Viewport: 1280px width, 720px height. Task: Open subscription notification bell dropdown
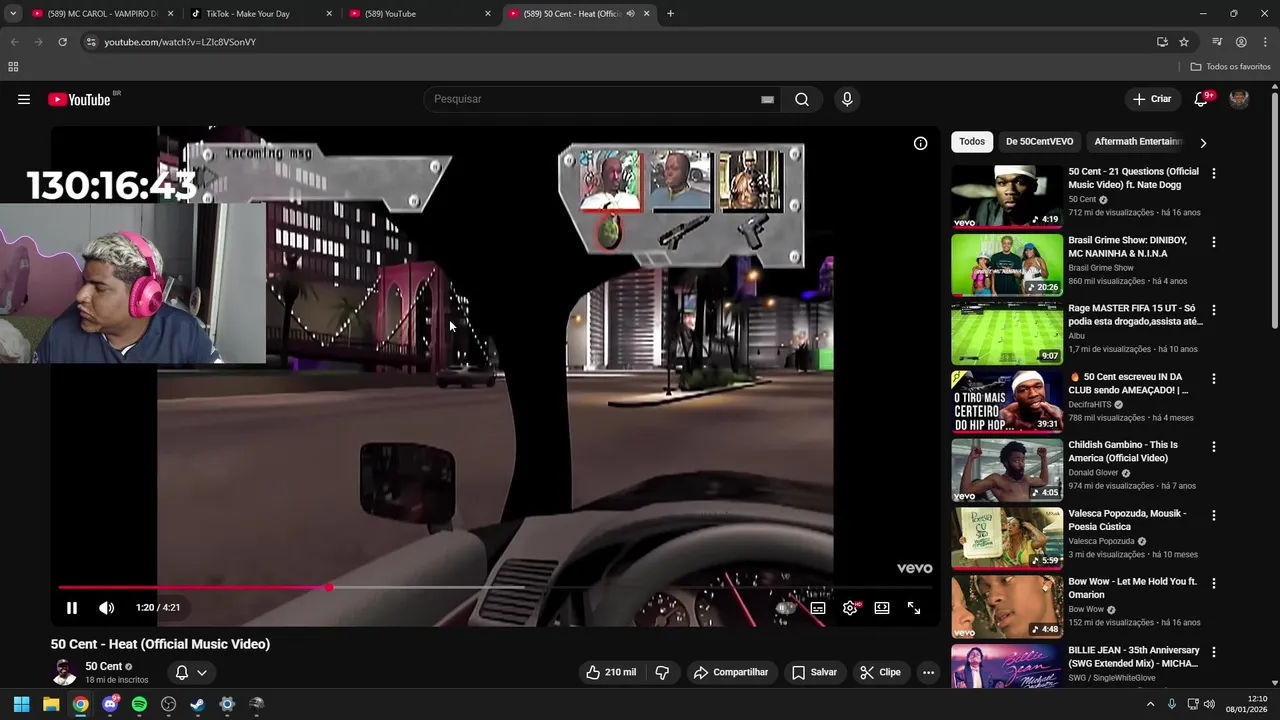pyautogui.click(x=191, y=672)
